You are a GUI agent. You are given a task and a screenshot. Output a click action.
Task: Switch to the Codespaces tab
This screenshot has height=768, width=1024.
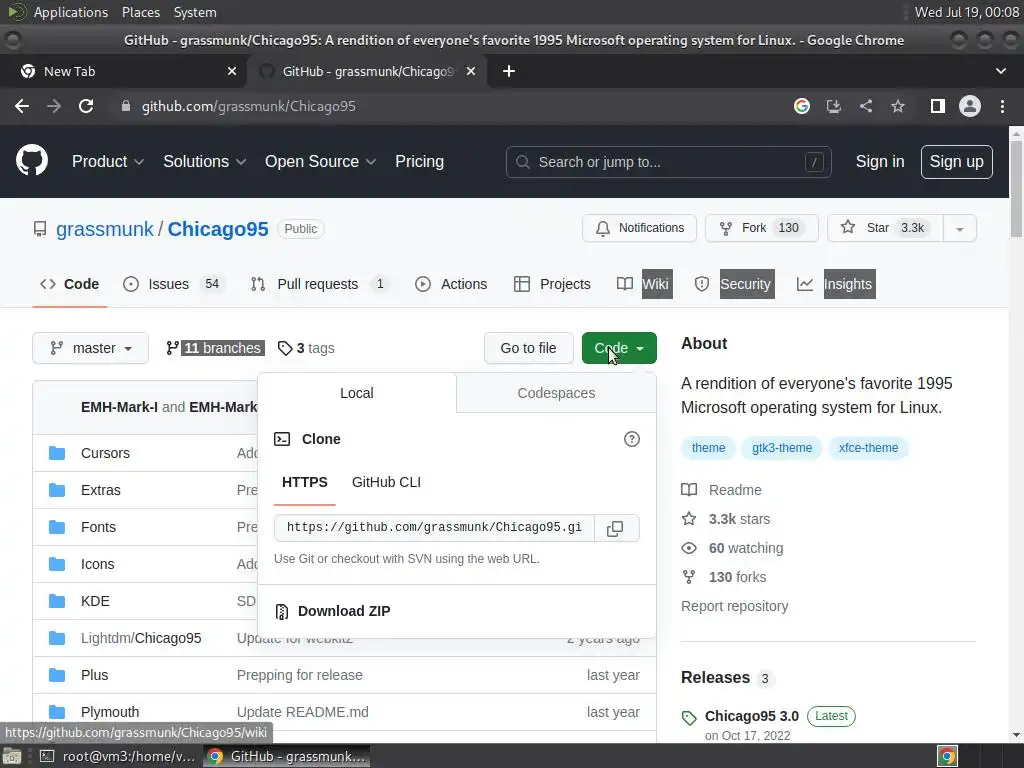click(x=556, y=393)
